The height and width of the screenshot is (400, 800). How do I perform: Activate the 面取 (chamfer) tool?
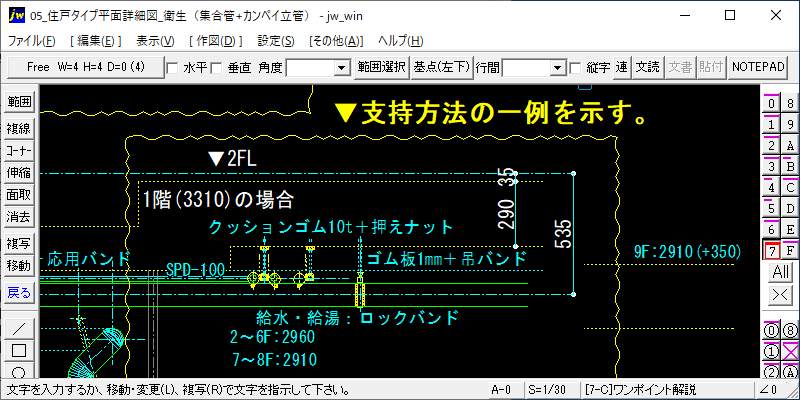(19, 194)
